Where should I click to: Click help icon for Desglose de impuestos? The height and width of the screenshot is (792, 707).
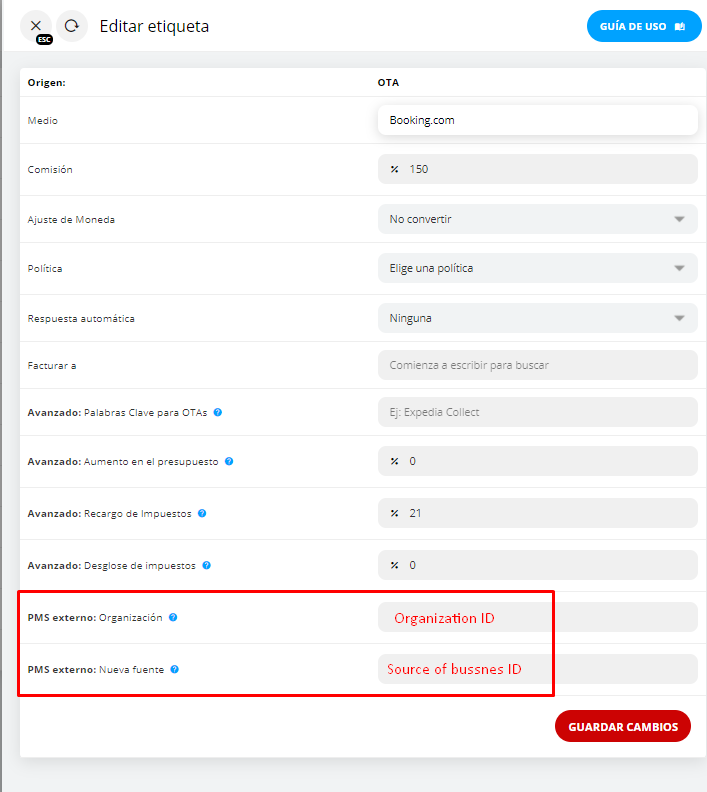click(x=207, y=565)
